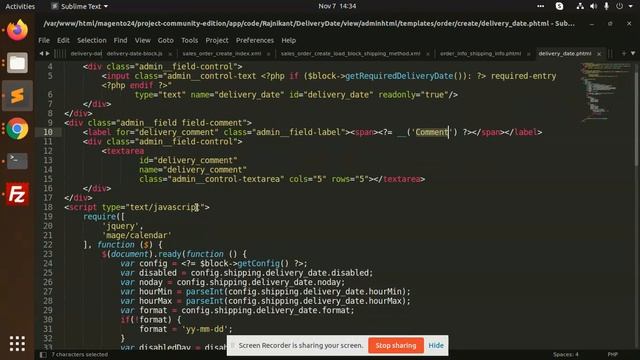Click '7 characters selected' status text
Image resolution: width=640 pixels, height=360 pixels.
tap(80, 354)
